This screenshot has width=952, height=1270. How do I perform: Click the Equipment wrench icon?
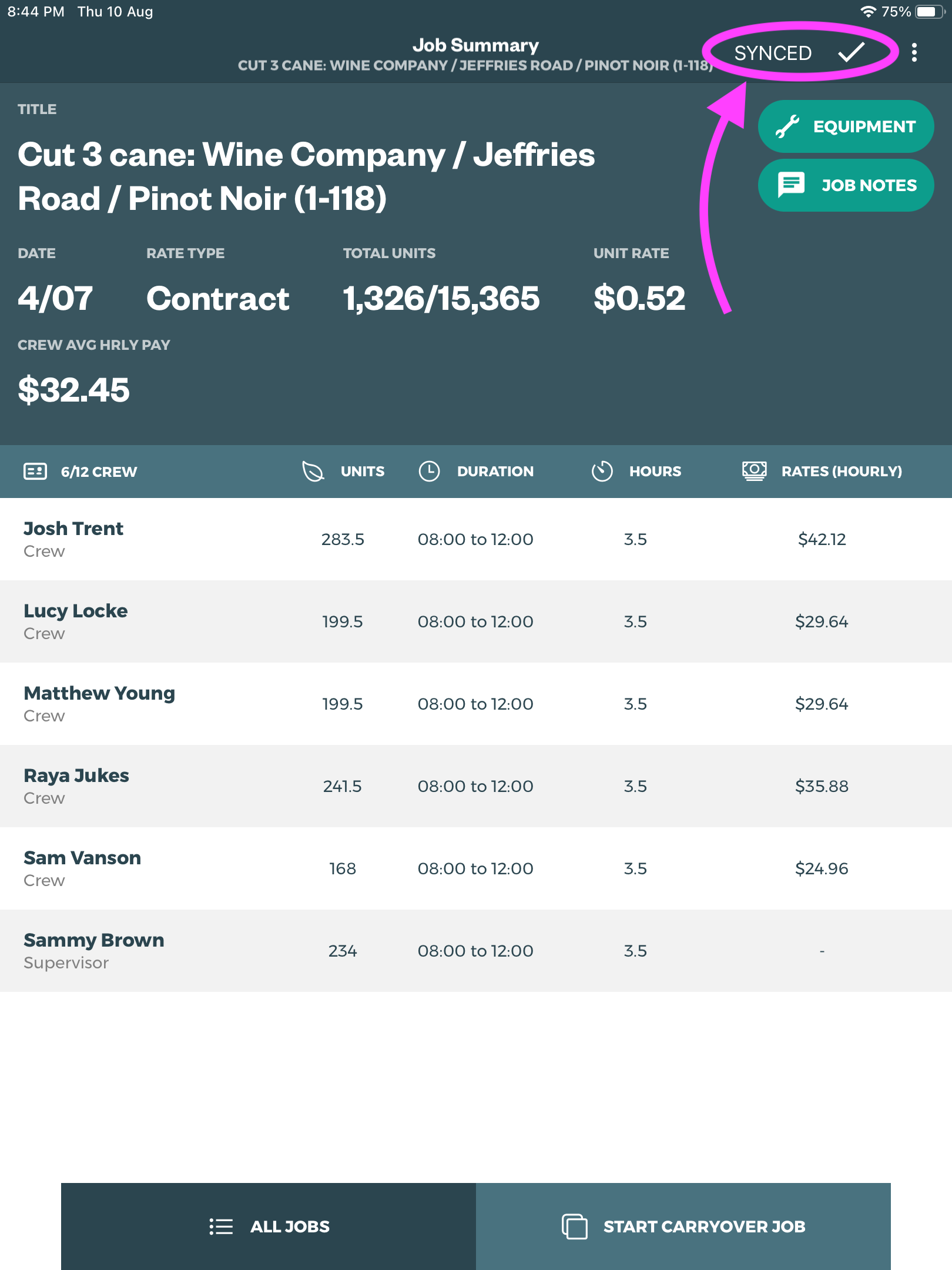pos(787,126)
